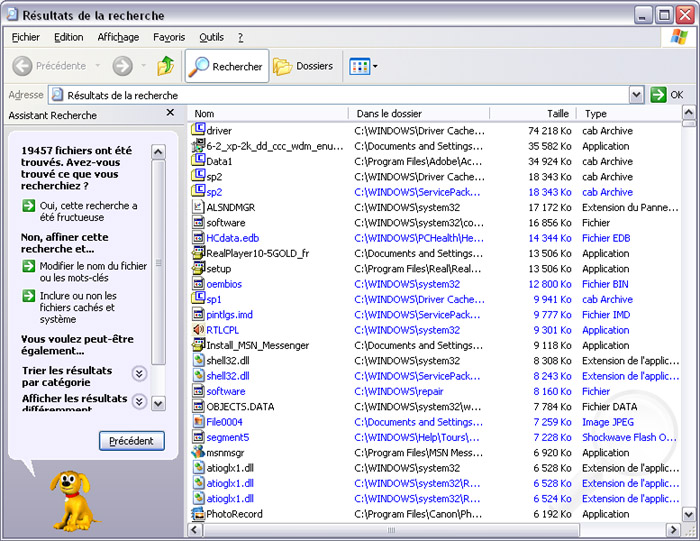Viewport: 700px width, 541px height.
Task: Expand 'Trier les résultats par catégorie'
Action: coord(139,374)
